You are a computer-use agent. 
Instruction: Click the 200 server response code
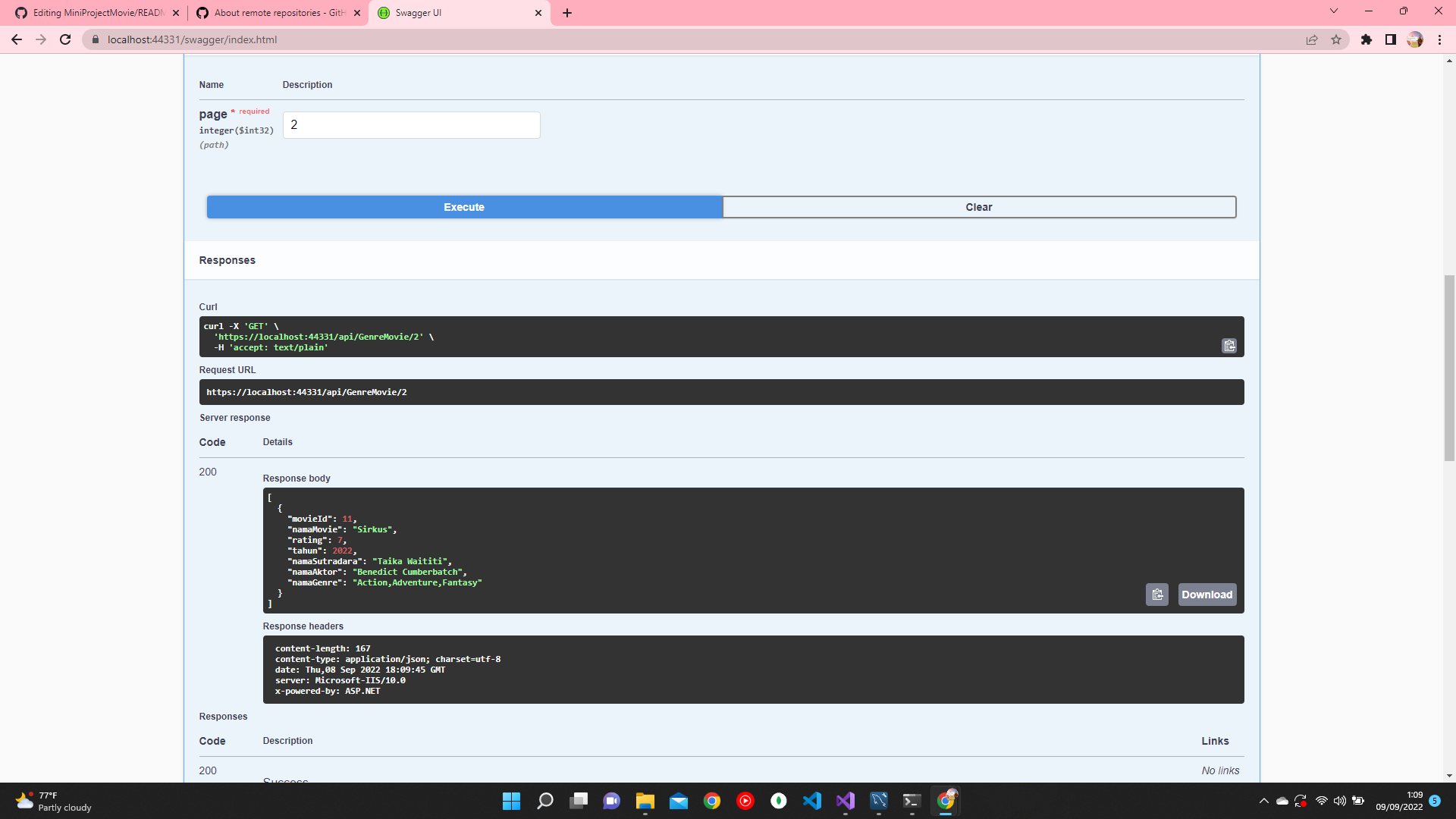(x=208, y=472)
